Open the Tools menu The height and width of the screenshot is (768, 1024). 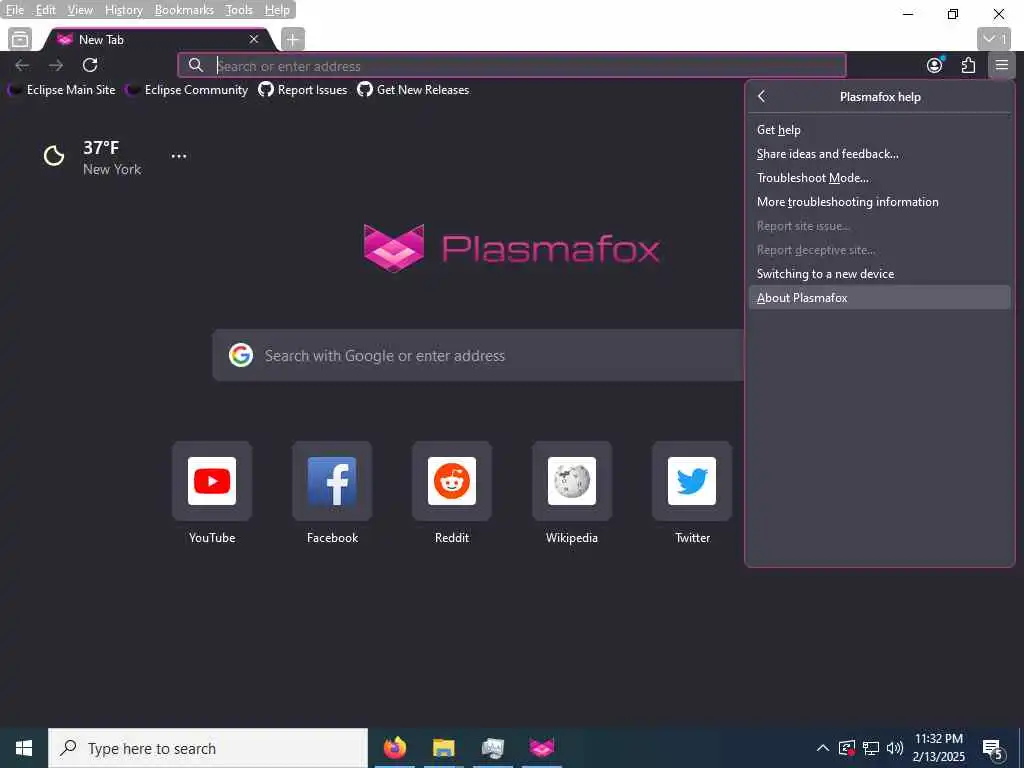tap(238, 10)
